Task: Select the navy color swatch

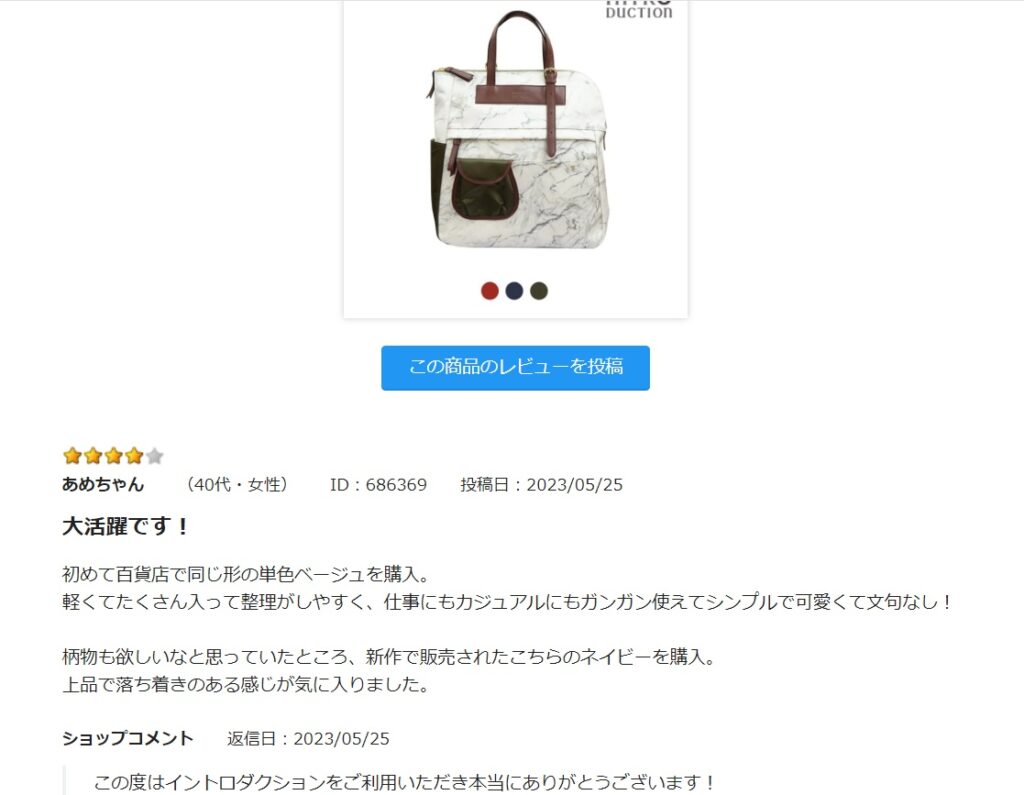Action: point(515,291)
